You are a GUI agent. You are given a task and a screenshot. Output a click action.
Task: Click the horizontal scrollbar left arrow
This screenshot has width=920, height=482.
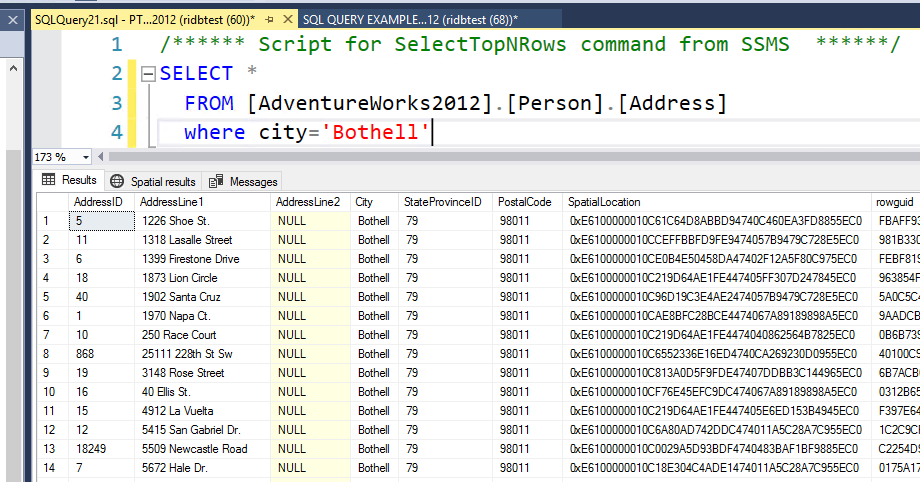(x=100, y=157)
